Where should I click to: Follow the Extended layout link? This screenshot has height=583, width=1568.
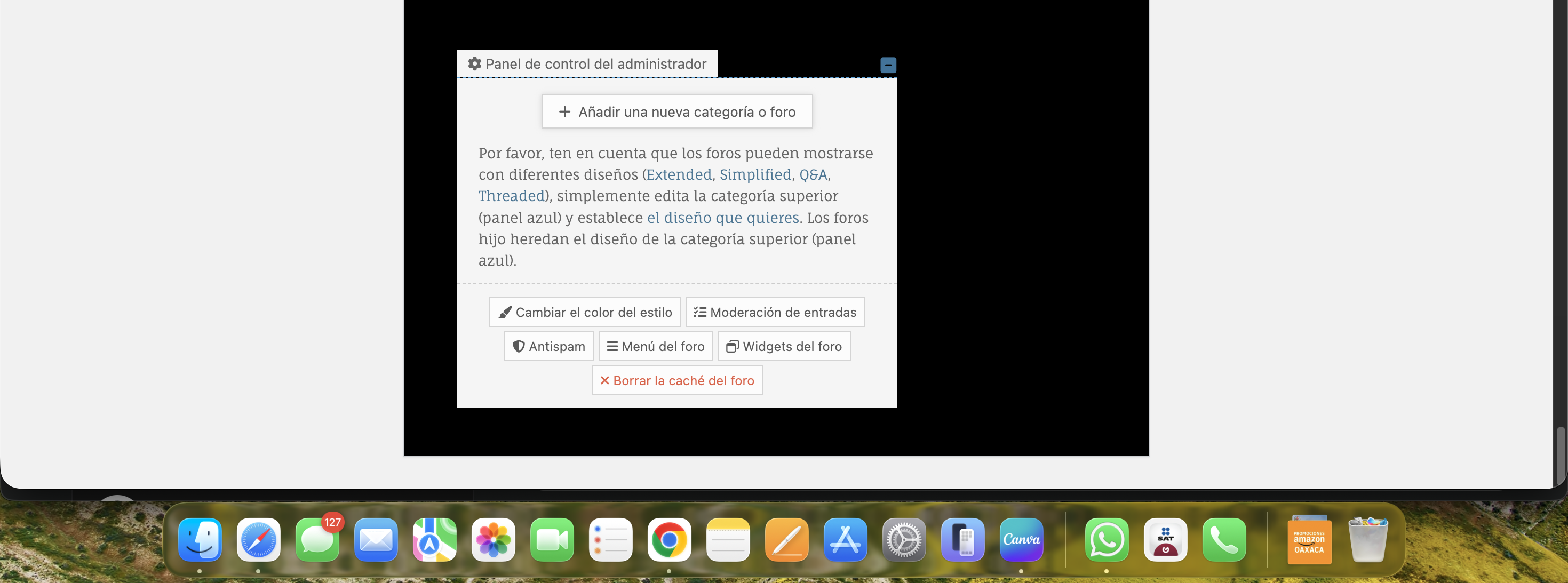679,174
